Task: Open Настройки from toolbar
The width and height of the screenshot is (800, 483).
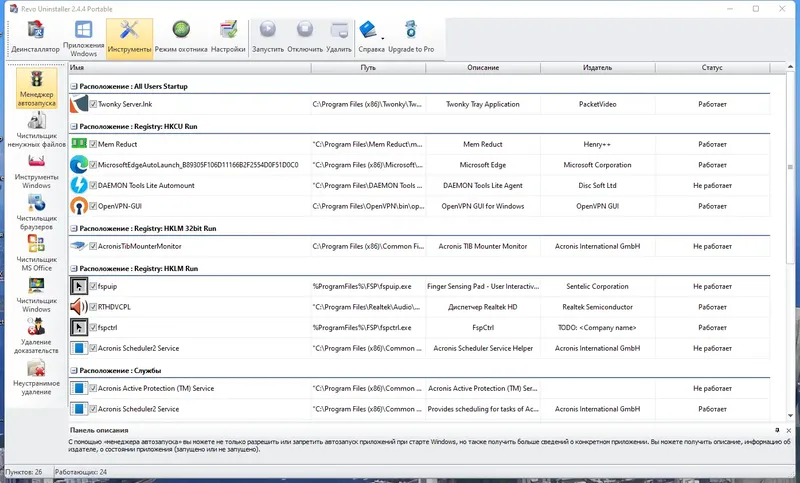Action: pyautogui.click(x=228, y=38)
